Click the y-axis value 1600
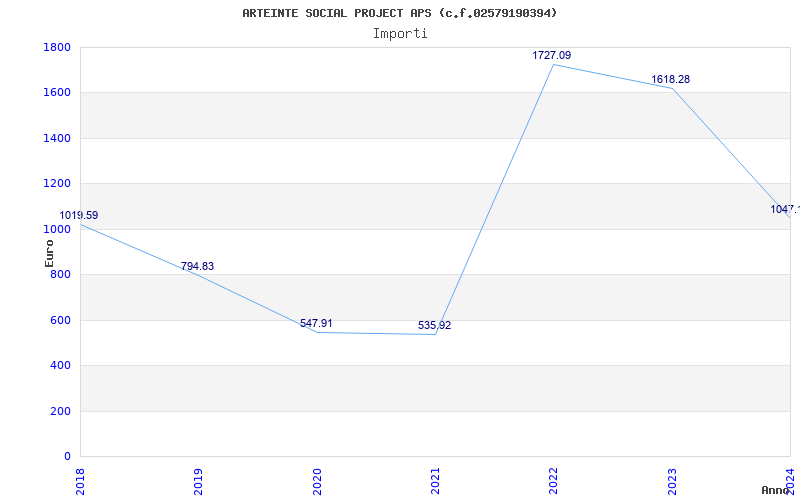The width and height of the screenshot is (800, 500). [x=57, y=93]
